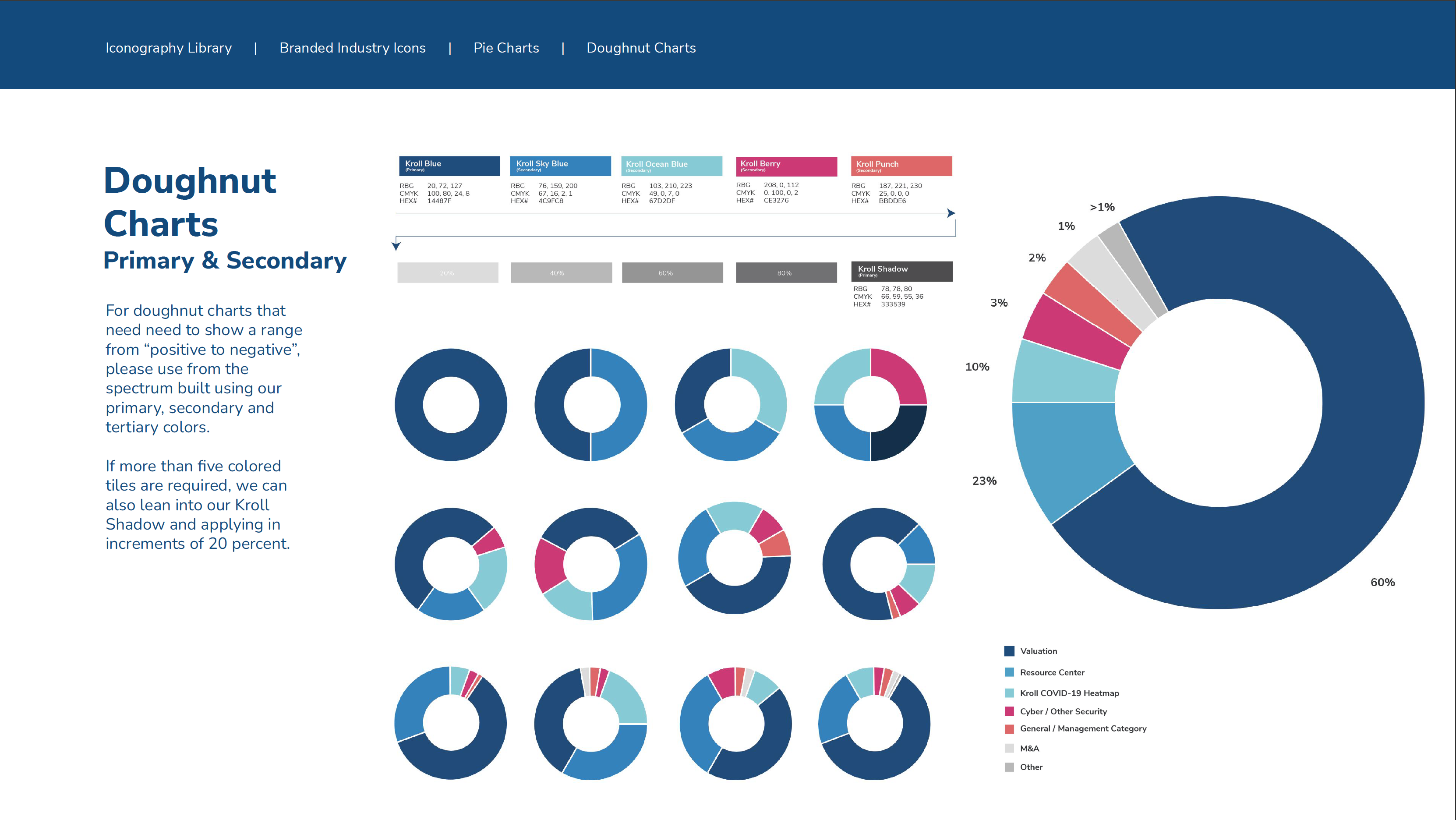The image size is (1456, 820).
Task: Select the 80% grey shade tile
Action: (786, 273)
